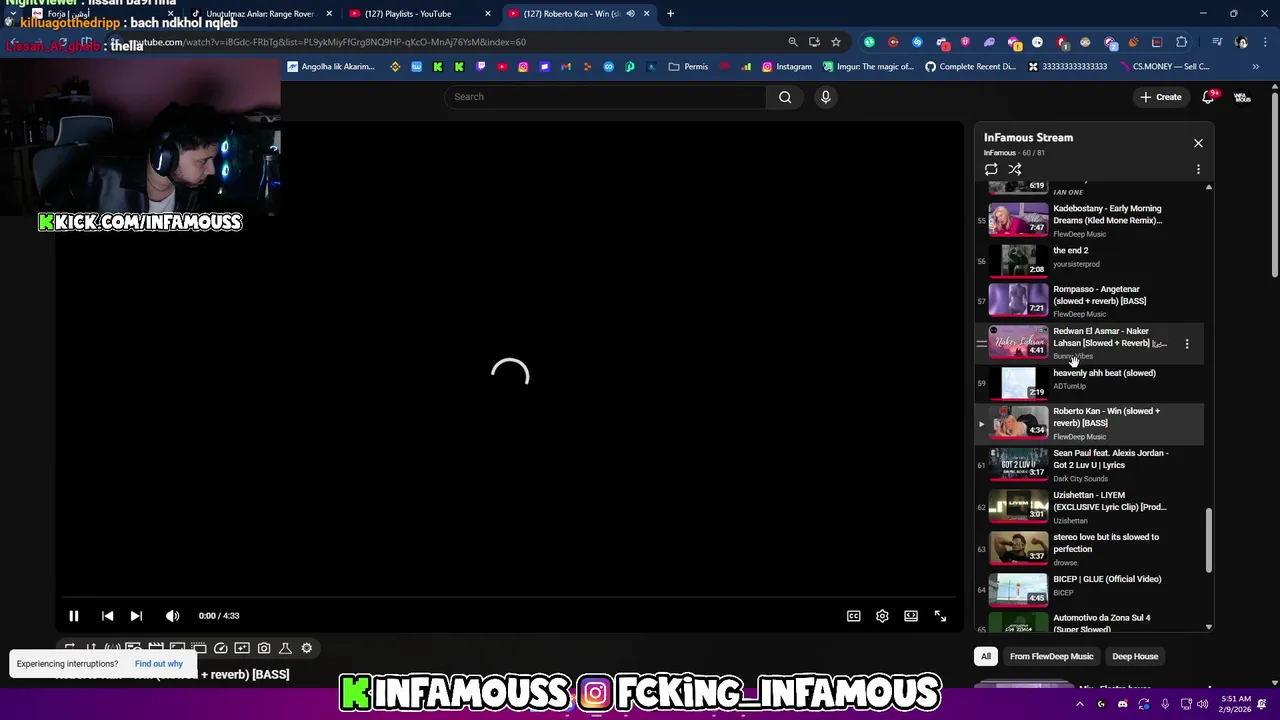This screenshot has height=720, width=1280.
Task: Open a new browser tab with the plus button
Action: pos(670,14)
